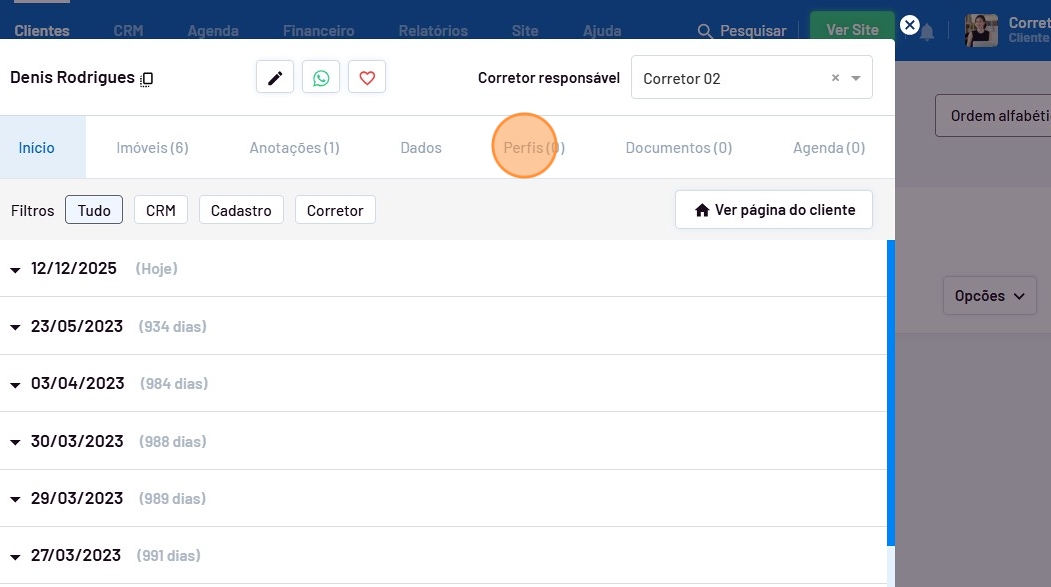Click the pencil edit client icon
The width and height of the screenshot is (1051, 587).
point(275,78)
